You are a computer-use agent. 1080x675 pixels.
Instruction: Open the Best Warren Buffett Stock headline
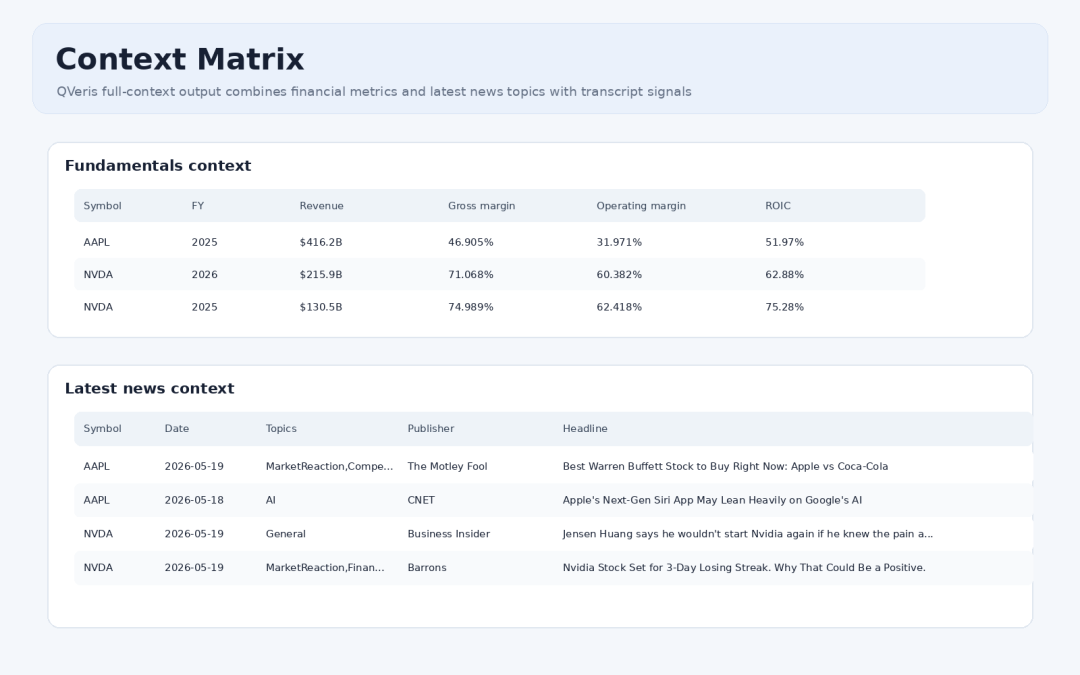click(725, 466)
